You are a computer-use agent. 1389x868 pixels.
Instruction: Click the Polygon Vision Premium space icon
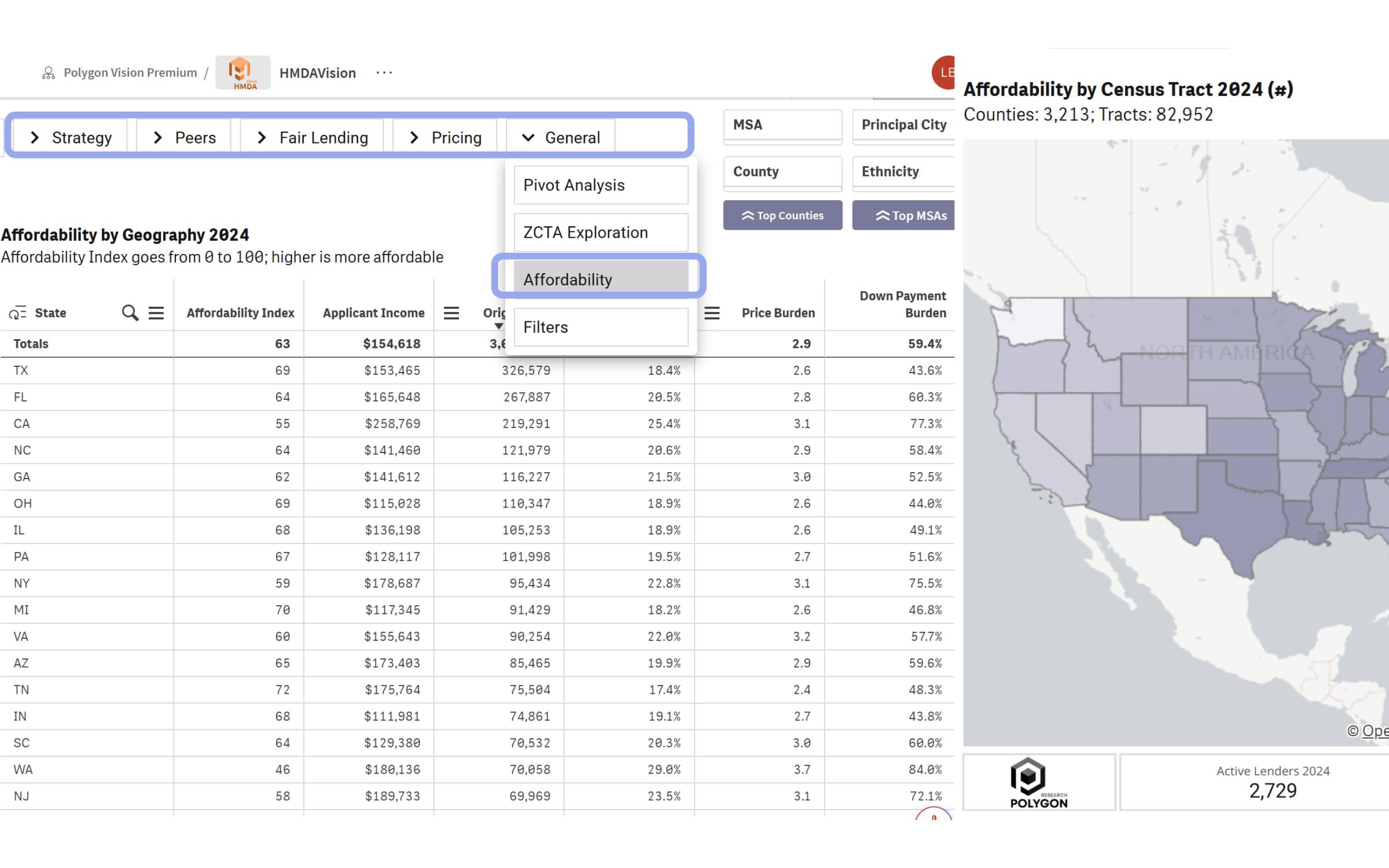coord(49,73)
